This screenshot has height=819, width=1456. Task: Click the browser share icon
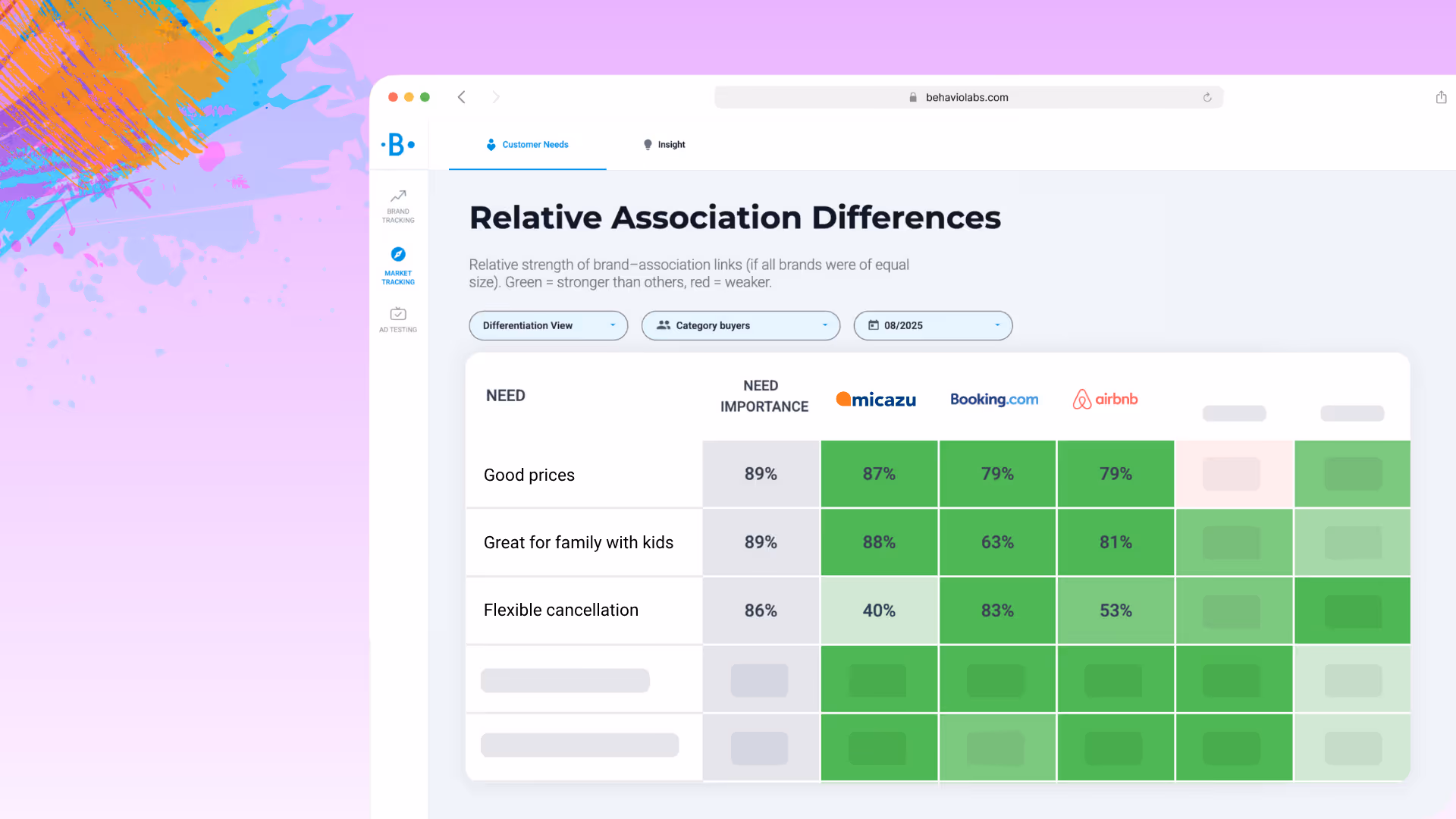1441,97
